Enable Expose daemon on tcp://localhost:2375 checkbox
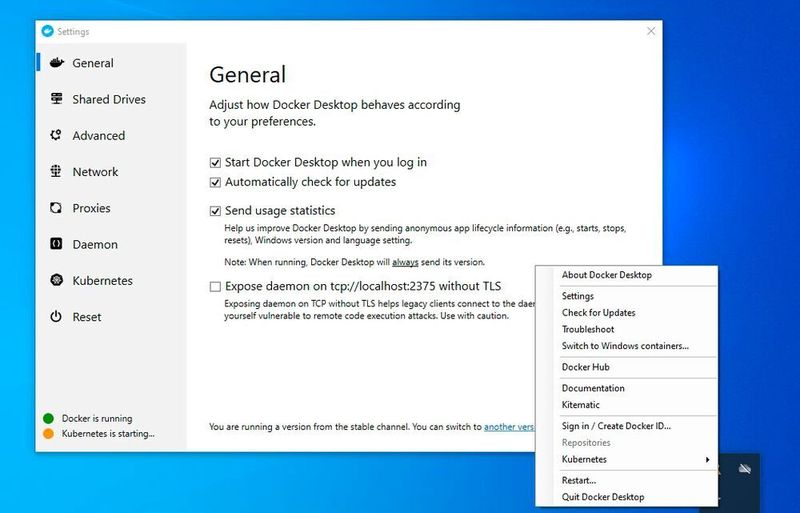Screen dimensions: 800x513 [215, 286]
